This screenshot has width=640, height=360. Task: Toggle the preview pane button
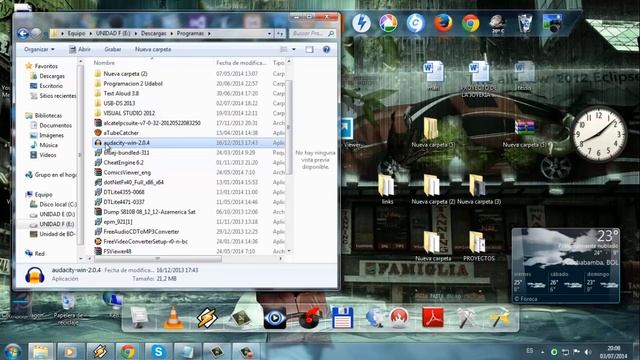(x=309, y=49)
